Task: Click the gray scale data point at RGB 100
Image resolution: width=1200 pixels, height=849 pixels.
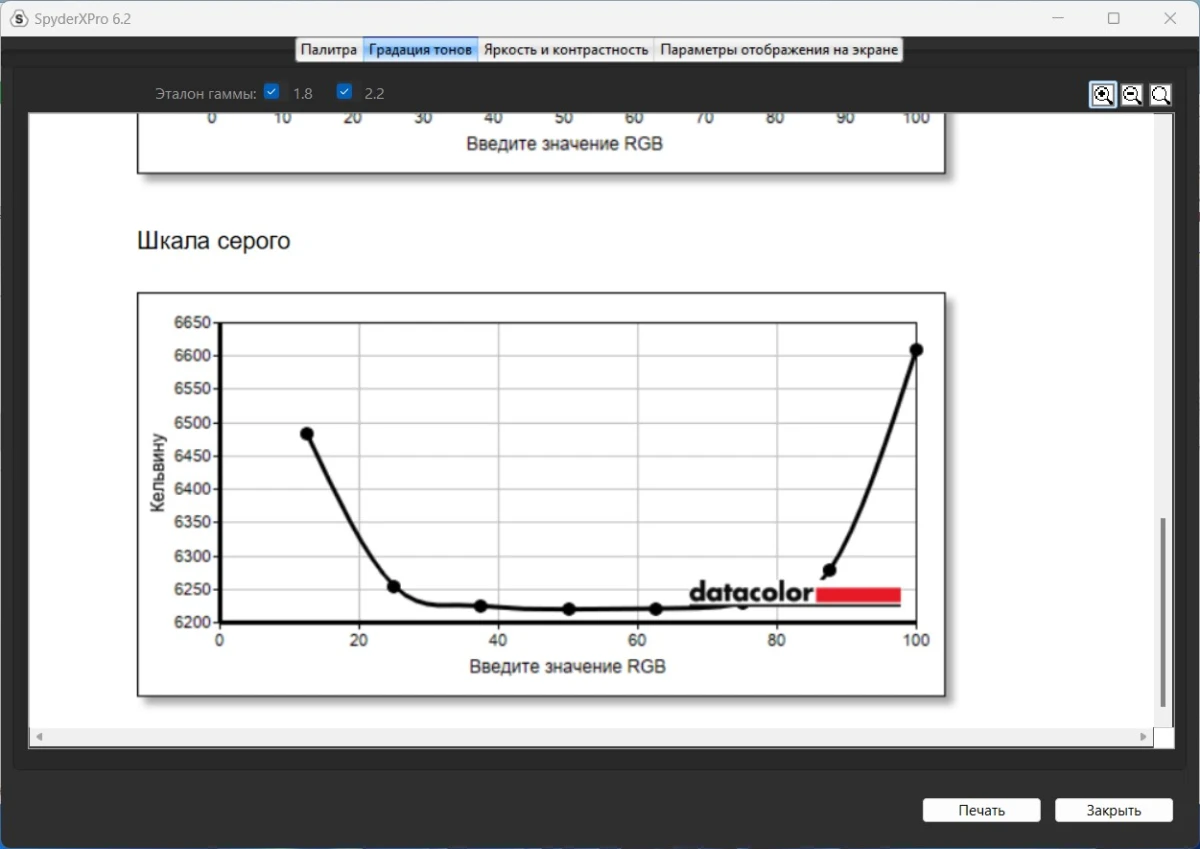Action: [916, 350]
